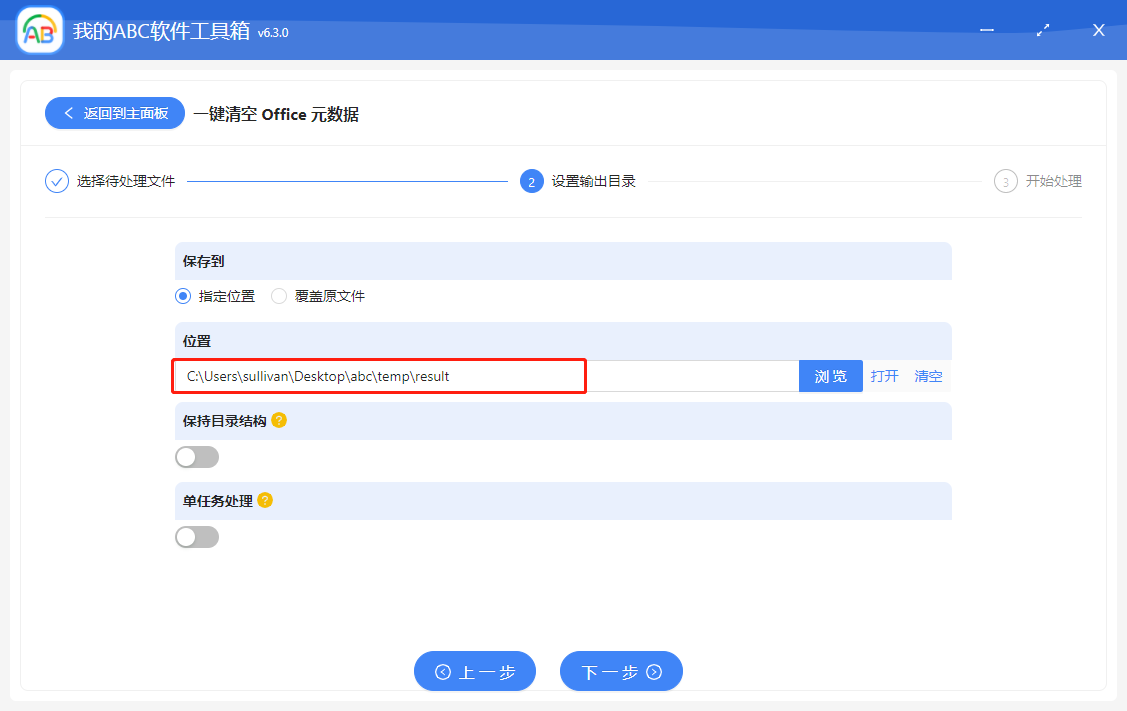Click the 开始处理 step label
Screen dimensions: 1127x711
pyautogui.click(x=1048, y=181)
